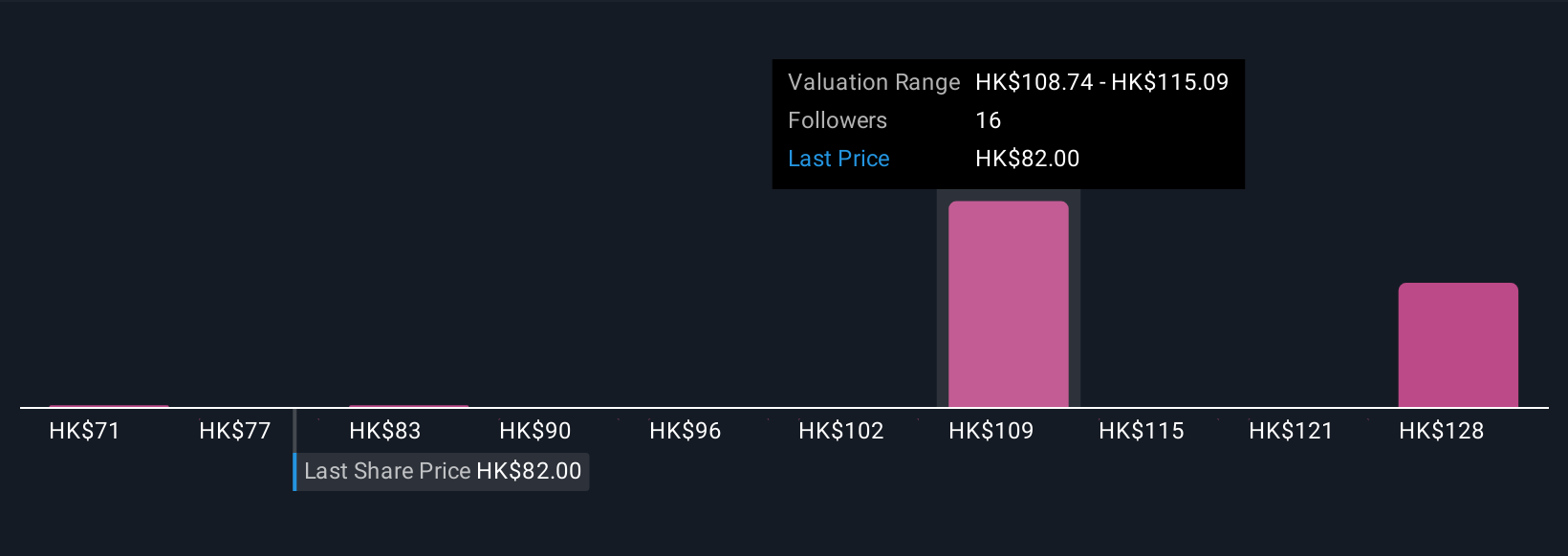1568x556 pixels.
Task: Click the HK$102 axis label
Action: 841,431
